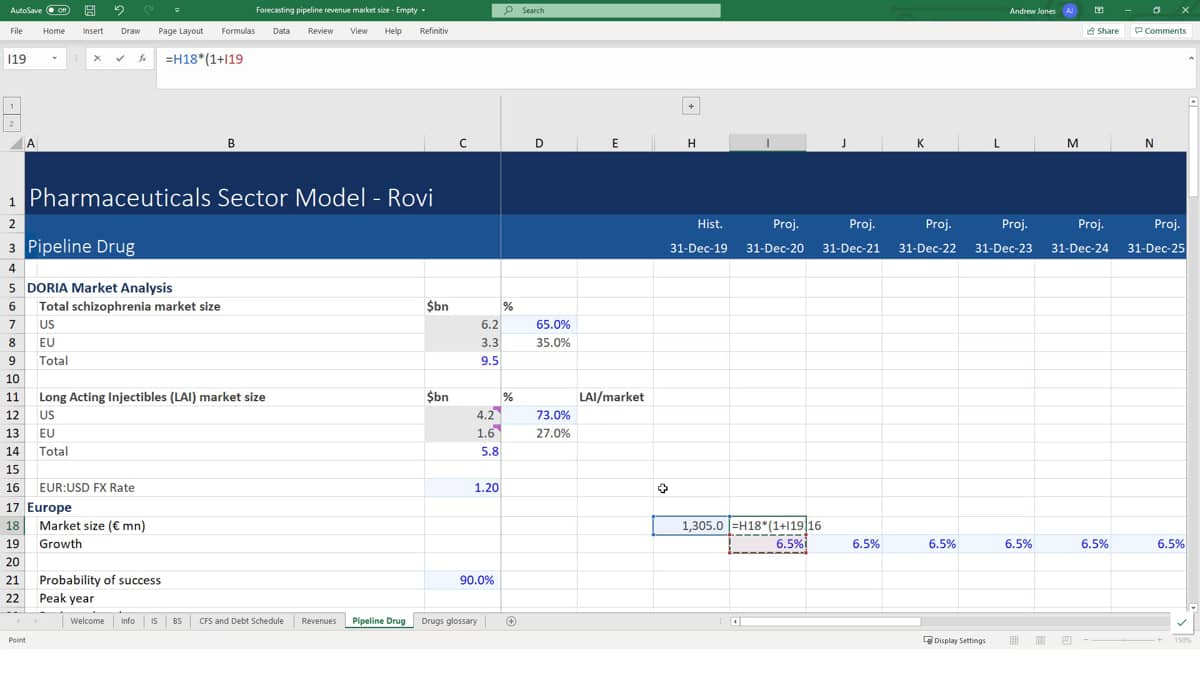
Task: Click the 65.0% US market share cell
Action: pyautogui.click(x=539, y=325)
